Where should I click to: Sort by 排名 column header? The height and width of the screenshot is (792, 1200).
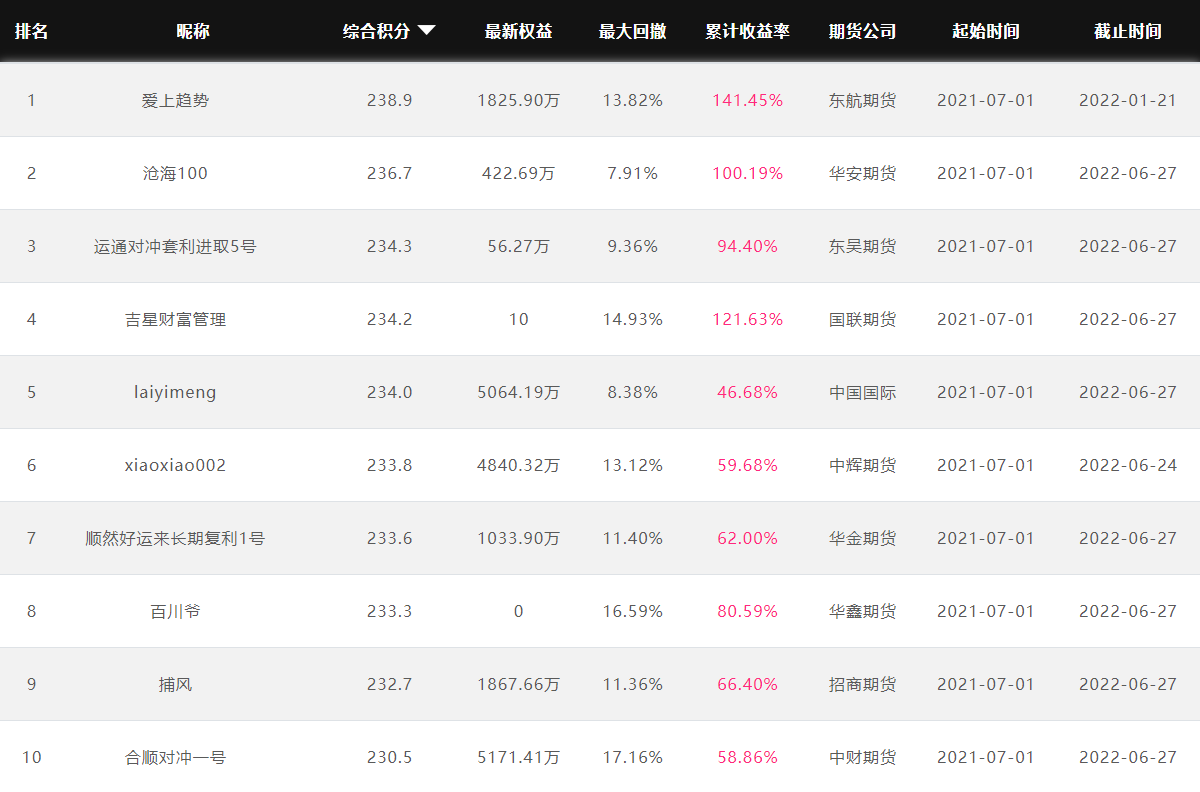[x=31, y=31]
